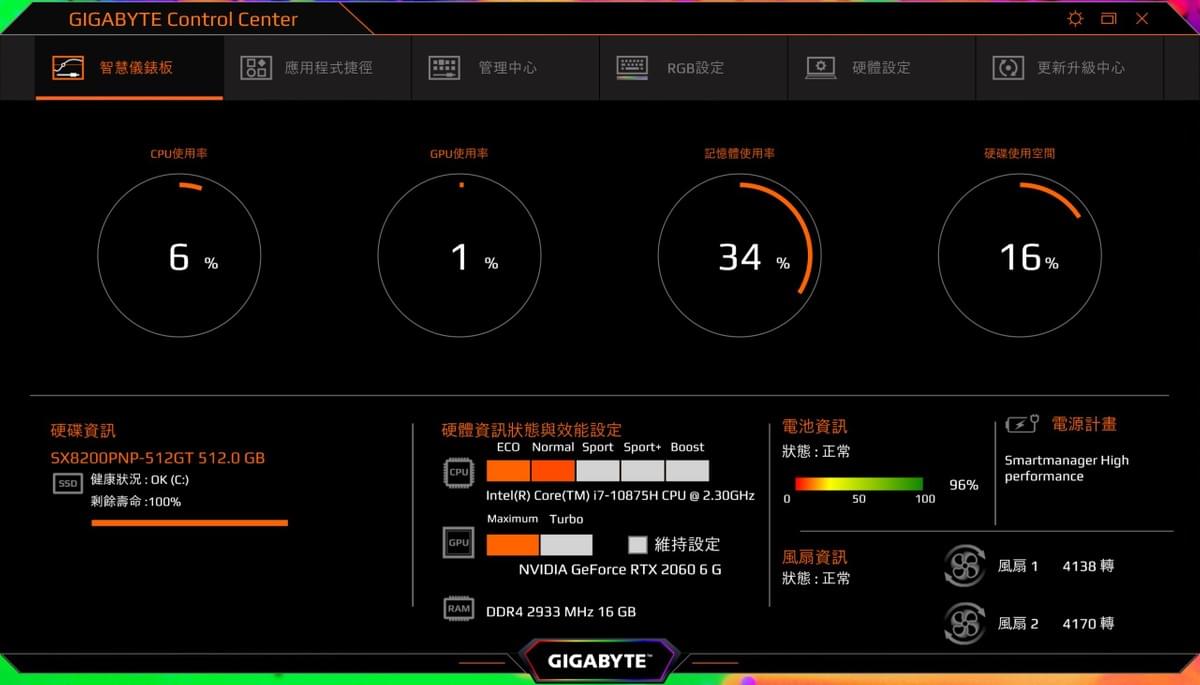
Task: Click the 96% battery percentage
Action: [963, 485]
